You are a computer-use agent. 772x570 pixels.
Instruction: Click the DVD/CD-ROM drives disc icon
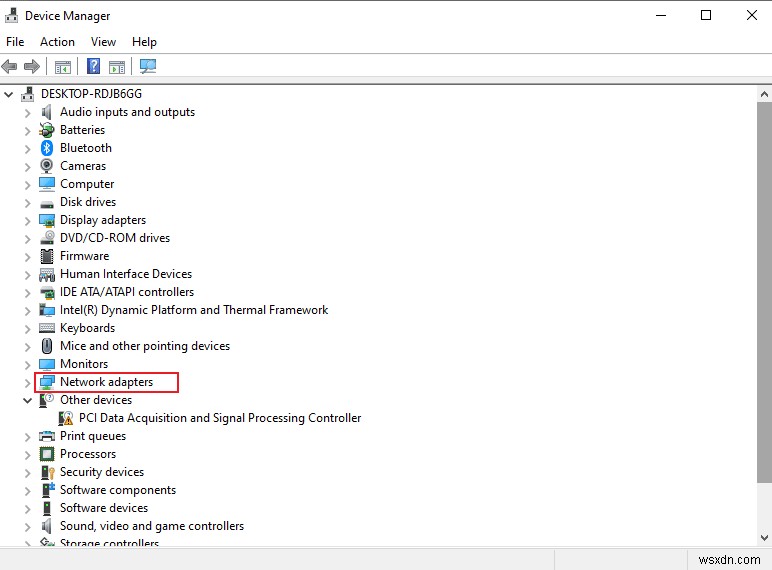coord(47,238)
